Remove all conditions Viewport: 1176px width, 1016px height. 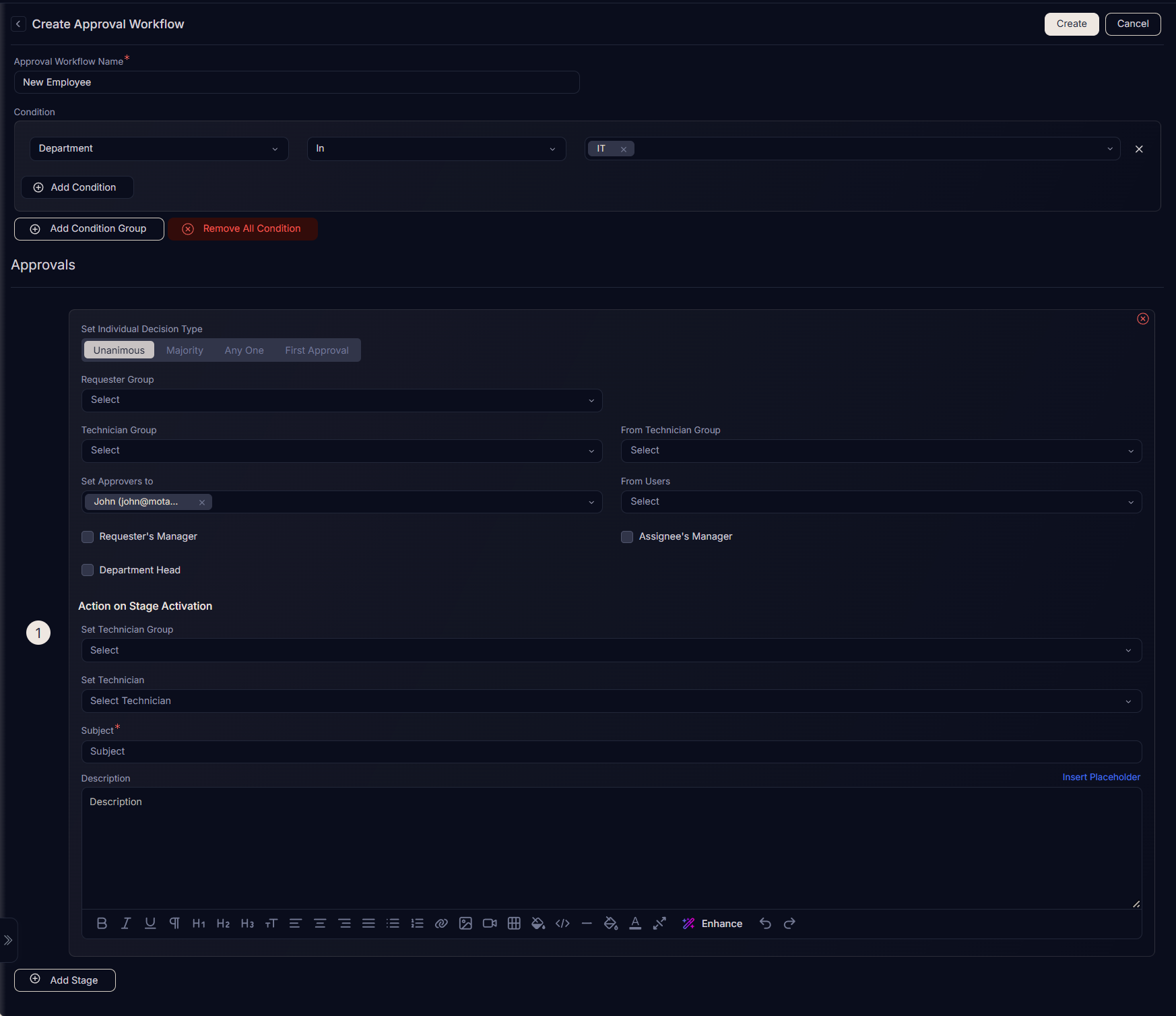point(243,229)
